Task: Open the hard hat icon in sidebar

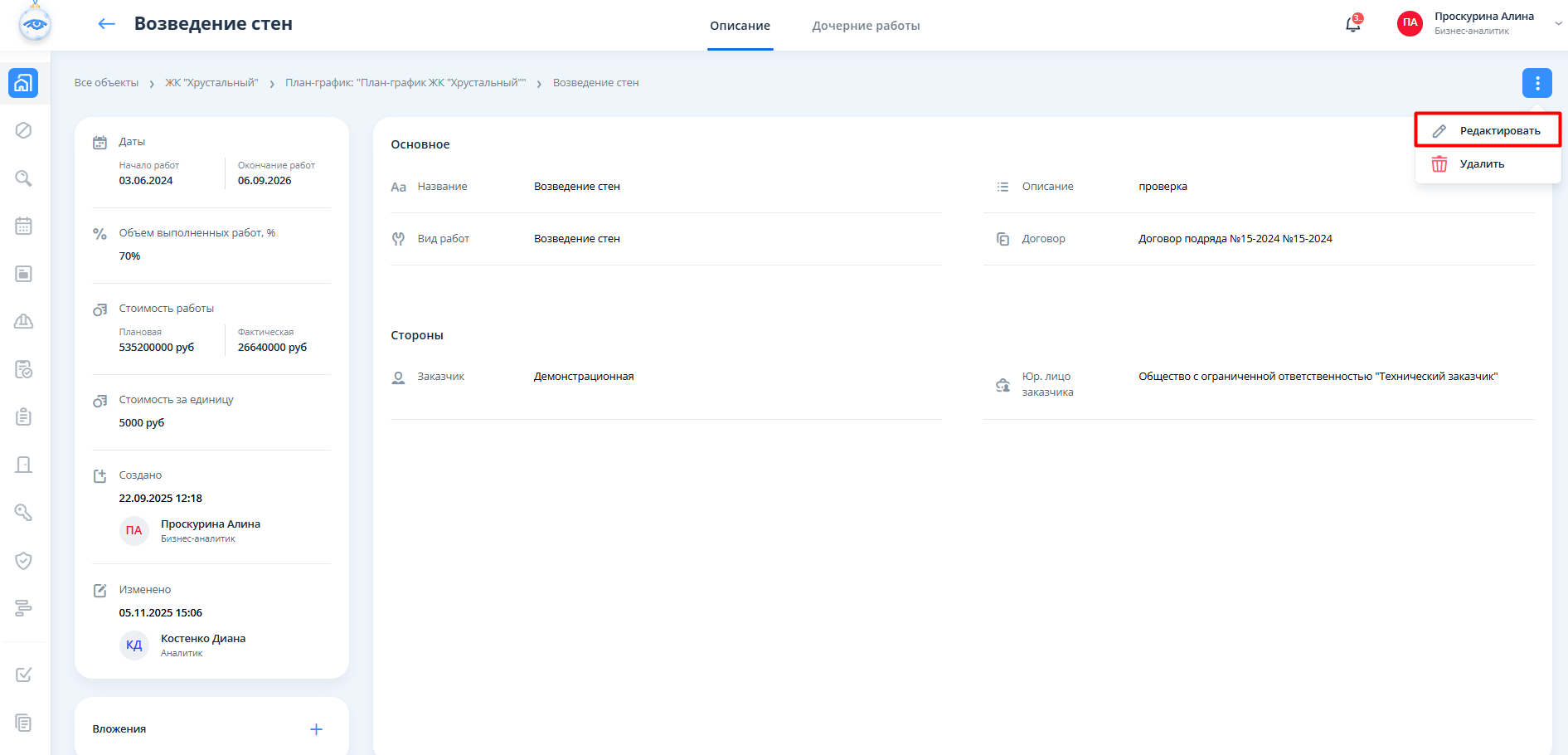Action: tap(24, 321)
